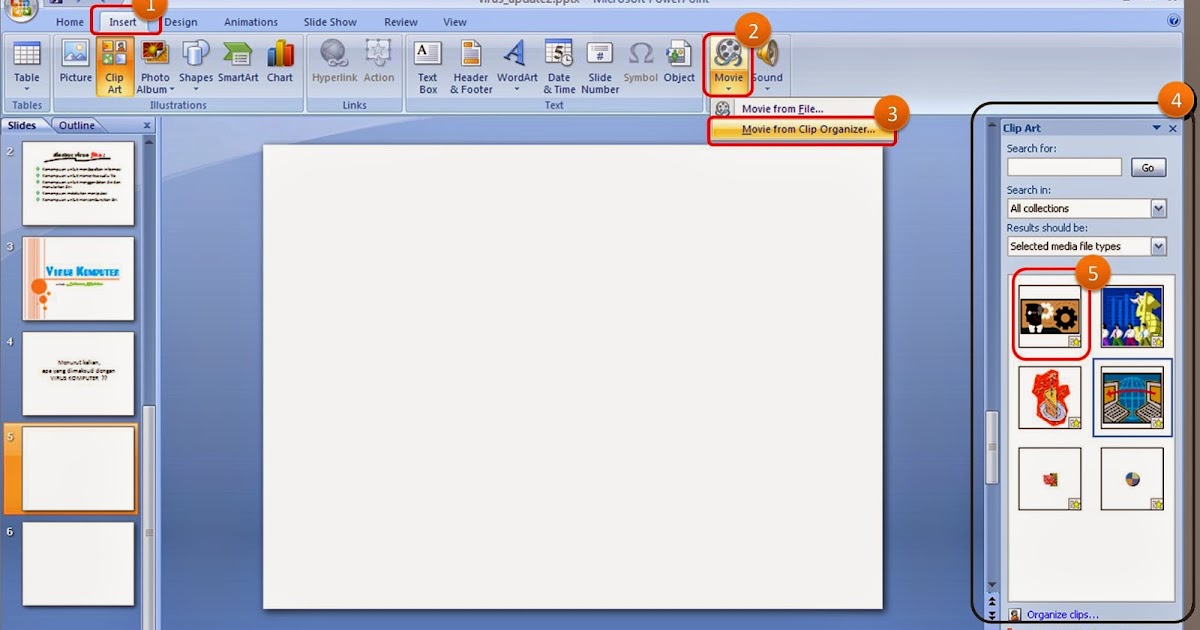This screenshot has height=630, width=1200.
Task: Select slide 2 thumbnail
Action: 78,183
